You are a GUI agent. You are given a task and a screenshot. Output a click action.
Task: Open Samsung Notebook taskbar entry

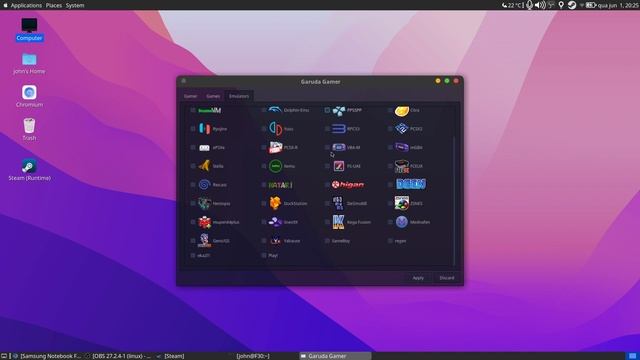pos(47,356)
